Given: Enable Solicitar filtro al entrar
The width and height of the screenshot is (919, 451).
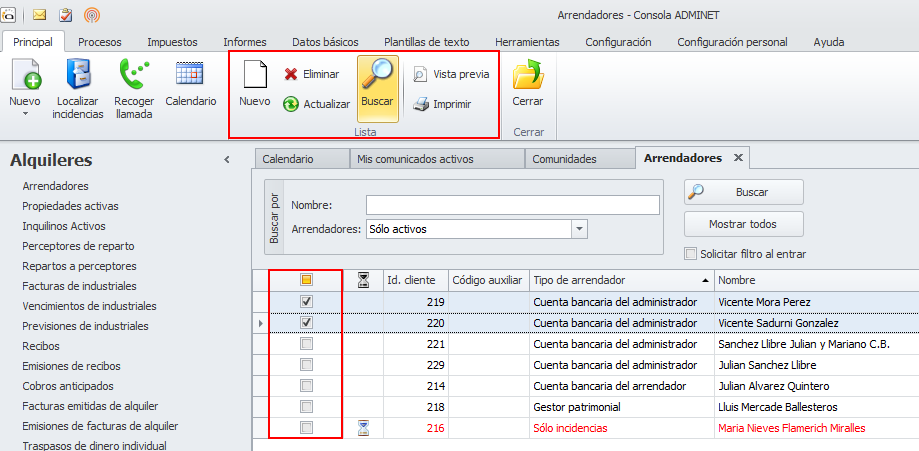Looking at the screenshot, I should coord(691,254).
